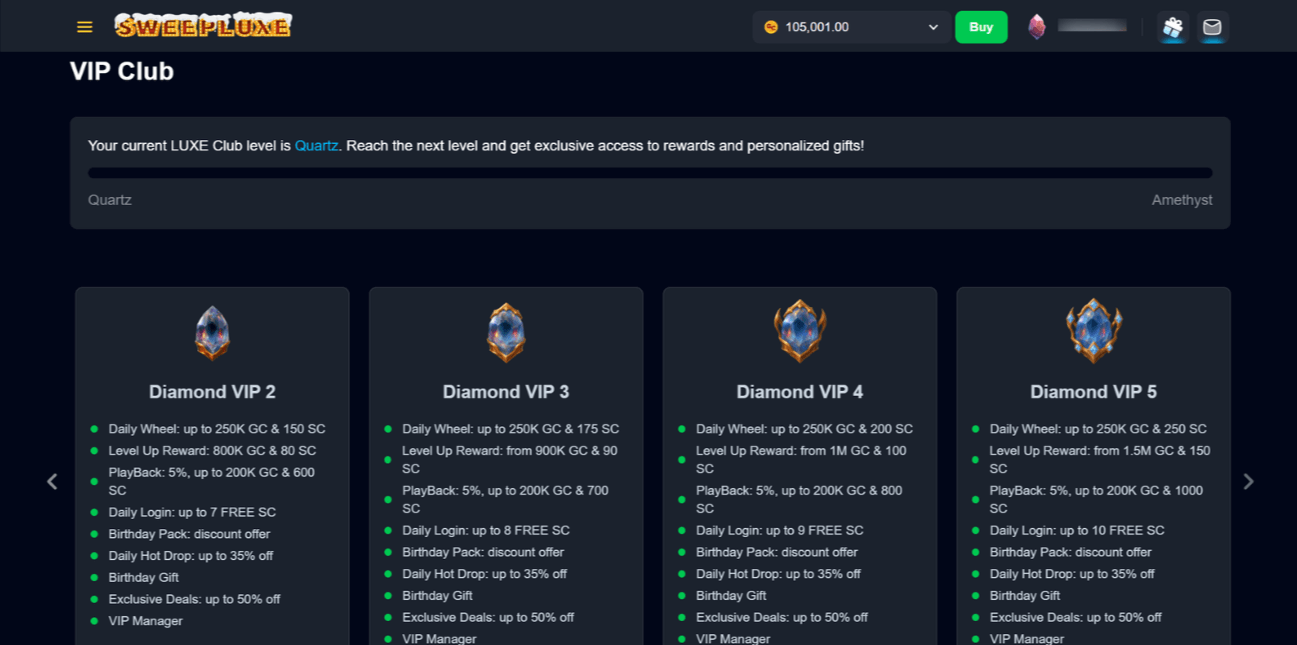Open the gift rewards icon
Screen dimensions: 1297x645
point(1173,27)
